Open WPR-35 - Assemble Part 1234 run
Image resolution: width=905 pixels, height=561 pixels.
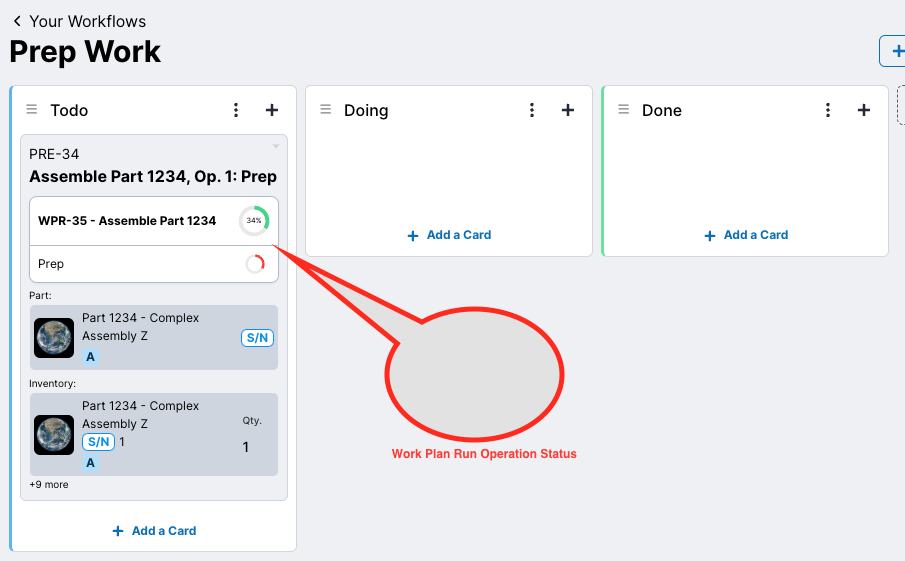tap(127, 221)
